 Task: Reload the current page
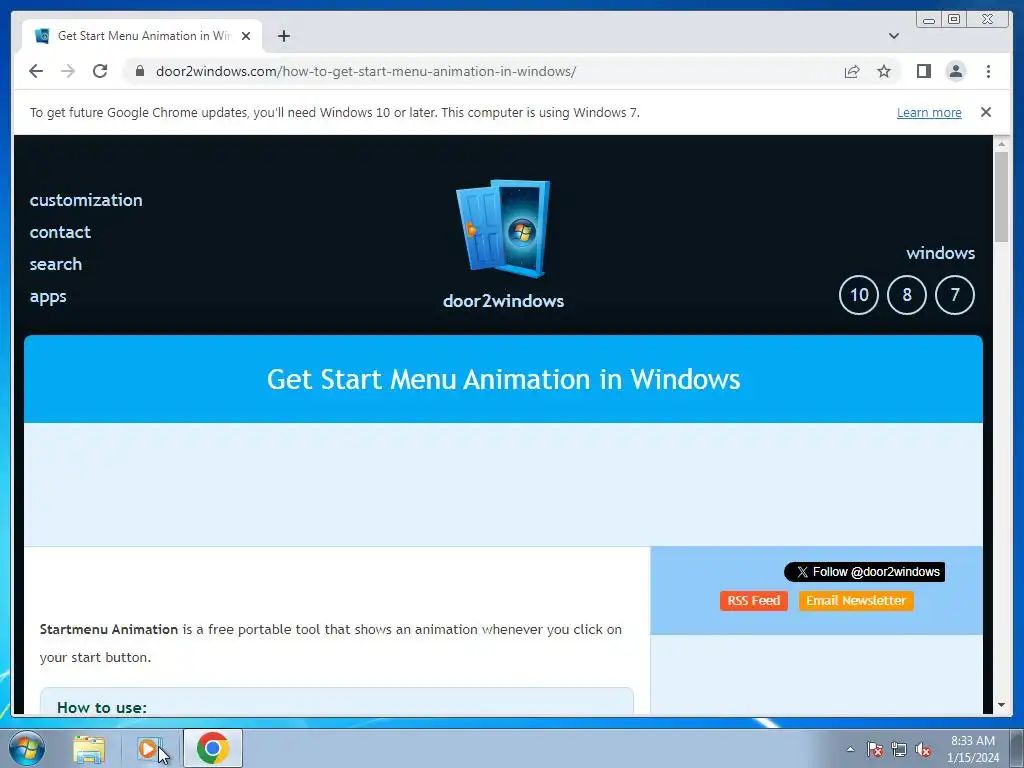click(100, 71)
